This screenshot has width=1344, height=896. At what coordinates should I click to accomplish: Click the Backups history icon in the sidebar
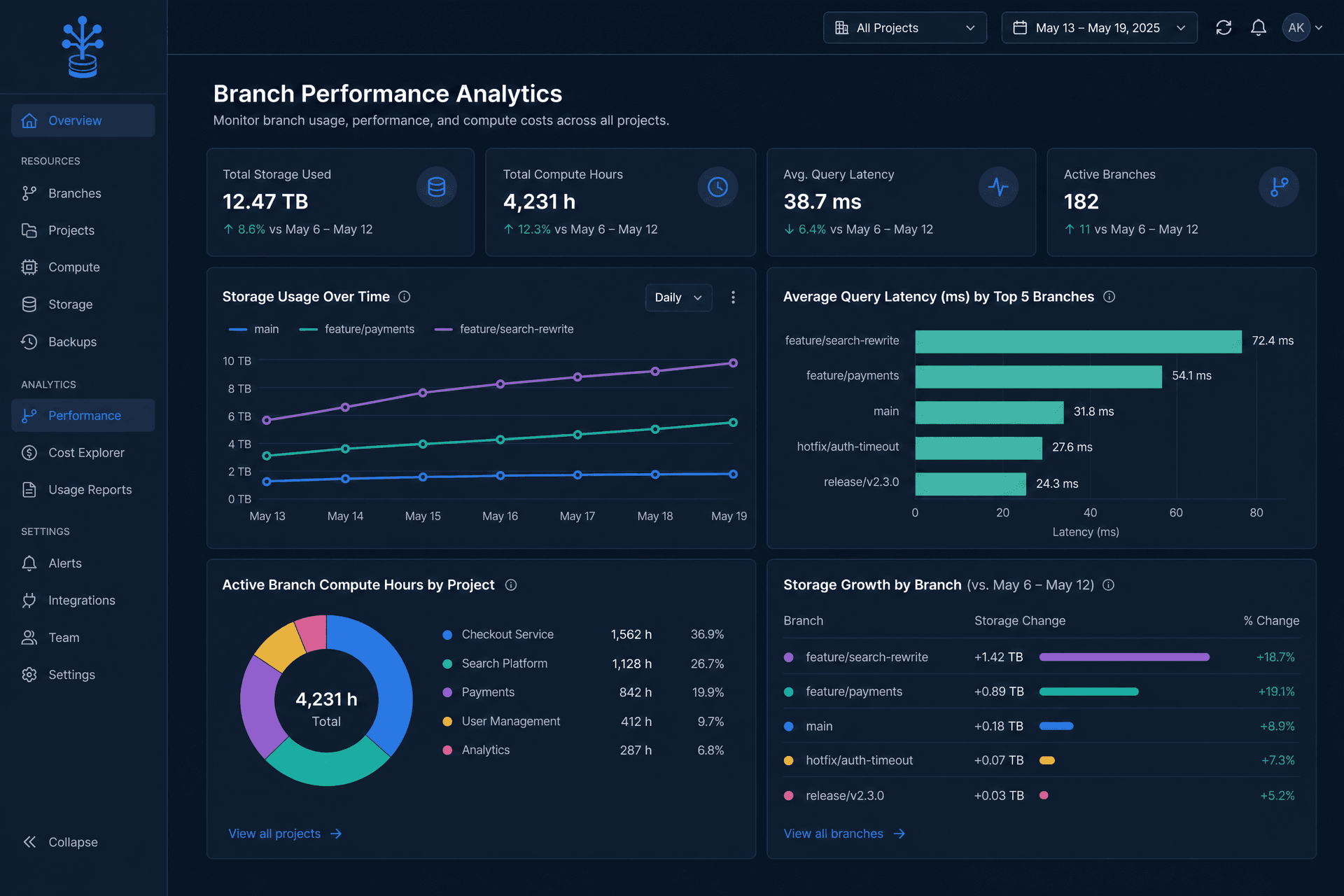coord(29,342)
